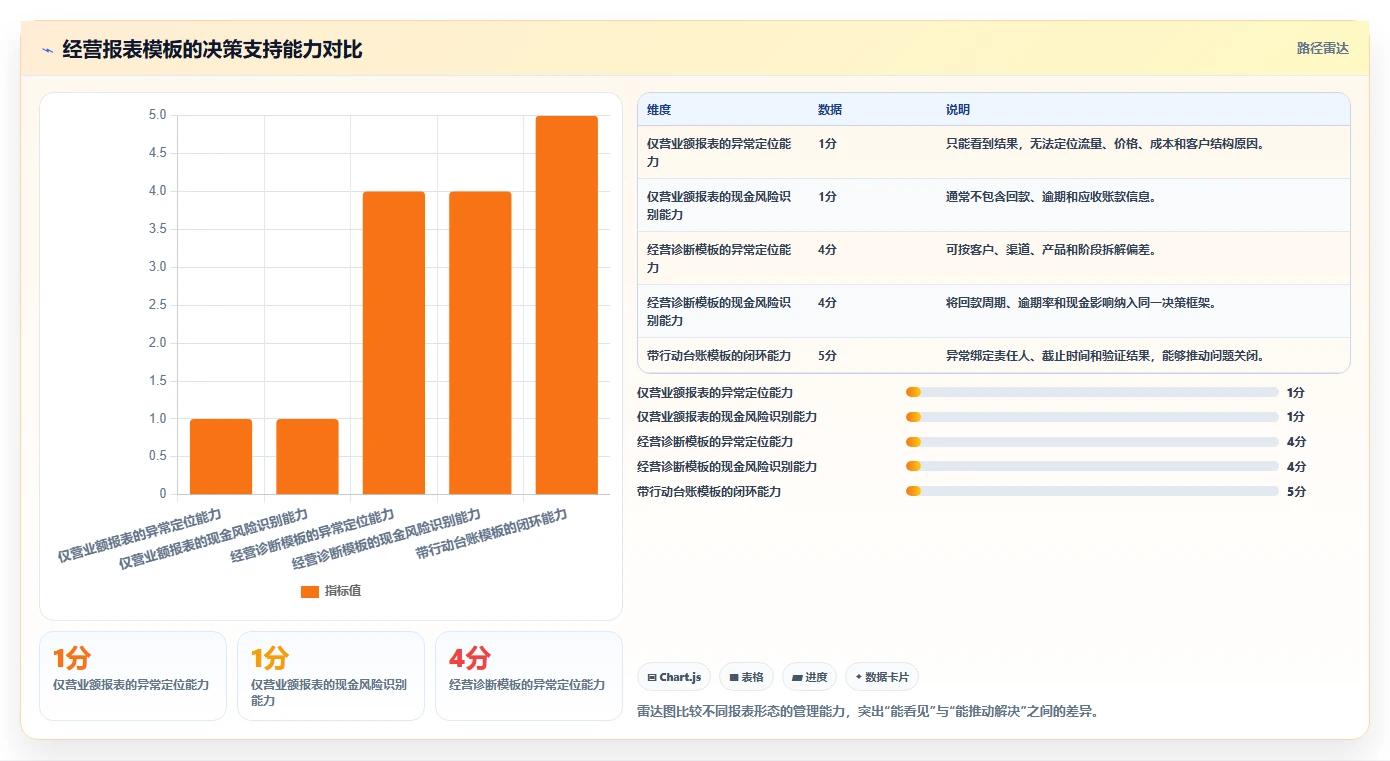The image size is (1390, 761).
Task: Click description 可按客户、渠道、产品和阶段拆解偏差。
Action: click(1051, 250)
